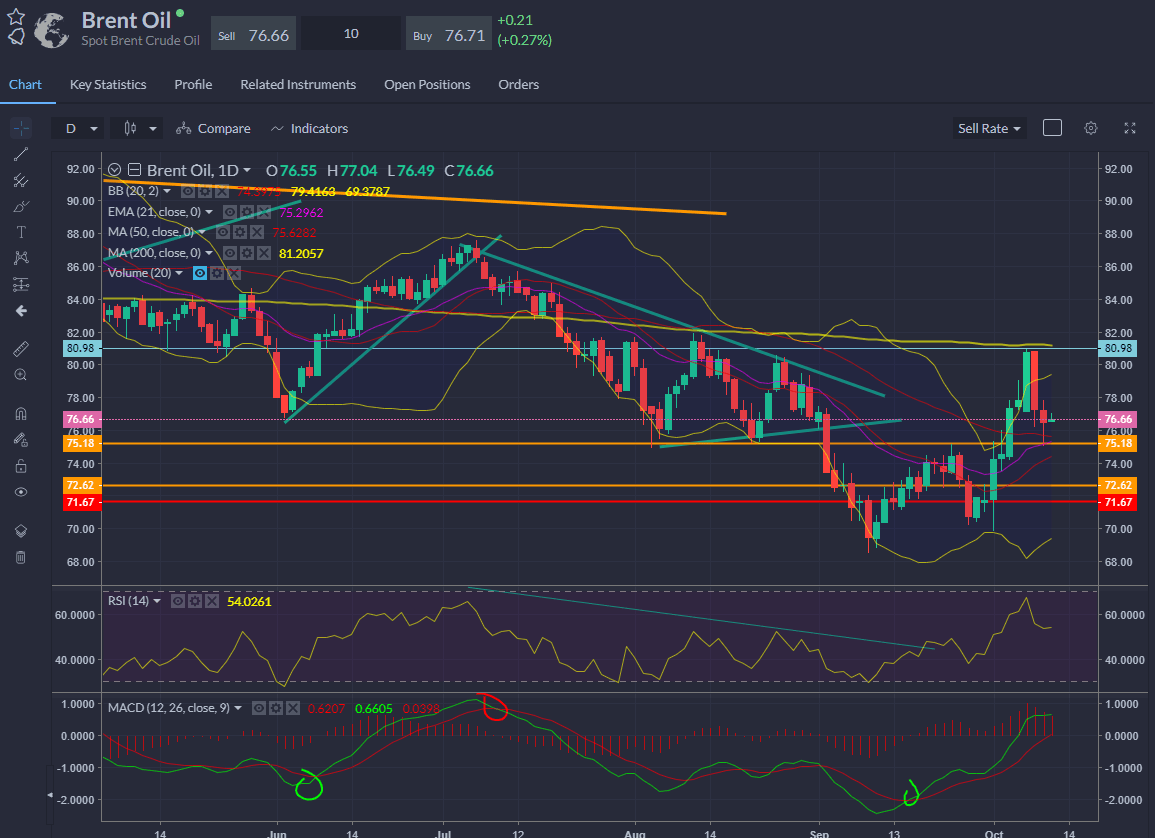Open the Open Positions tab
The image size is (1155, 838).
pos(427,85)
